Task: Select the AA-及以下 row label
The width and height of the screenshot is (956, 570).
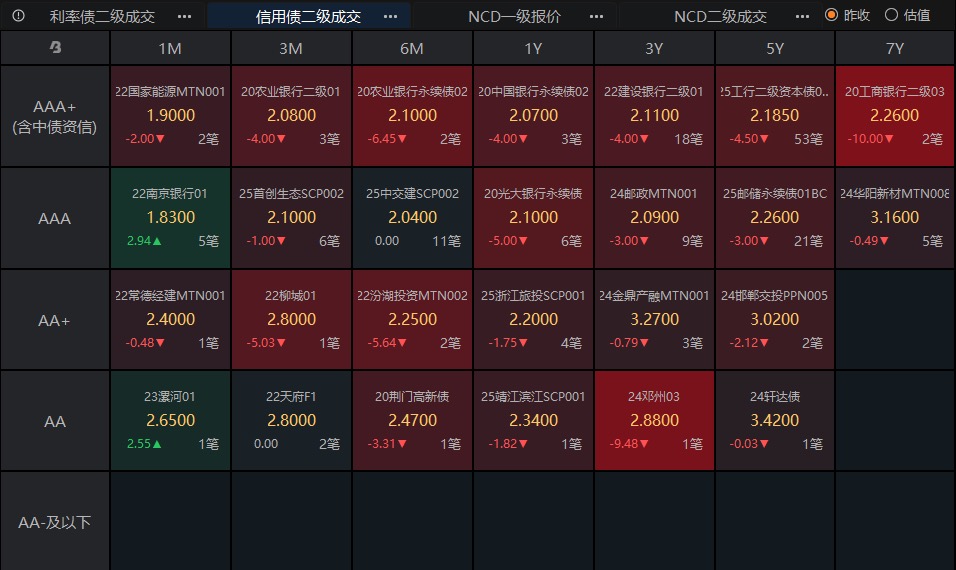Action: coord(55,522)
